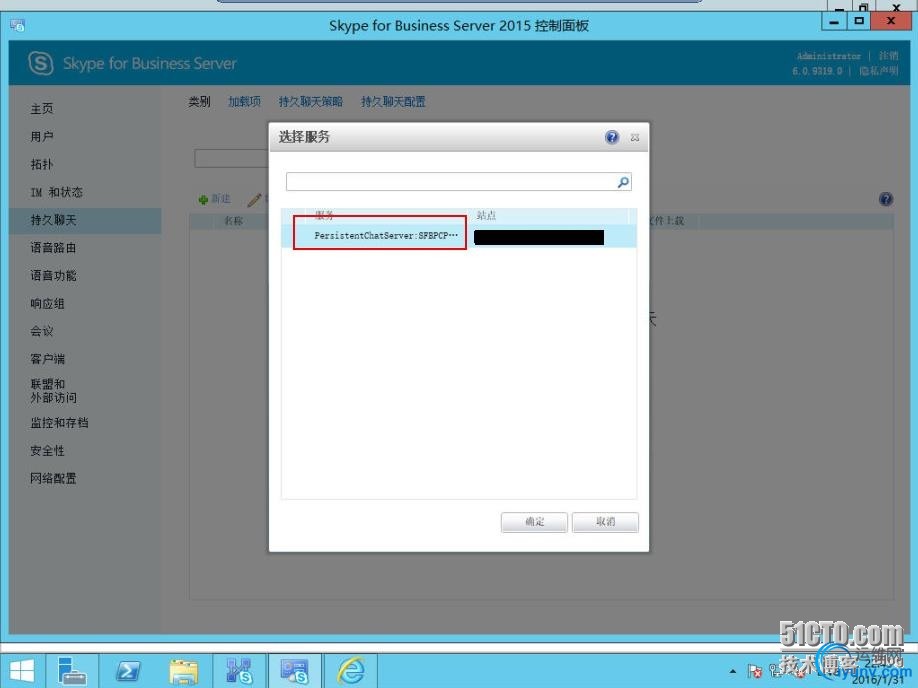Open 联盟和外部访问 in the left navigation
The image size is (918, 688).
(x=53, y=391)
